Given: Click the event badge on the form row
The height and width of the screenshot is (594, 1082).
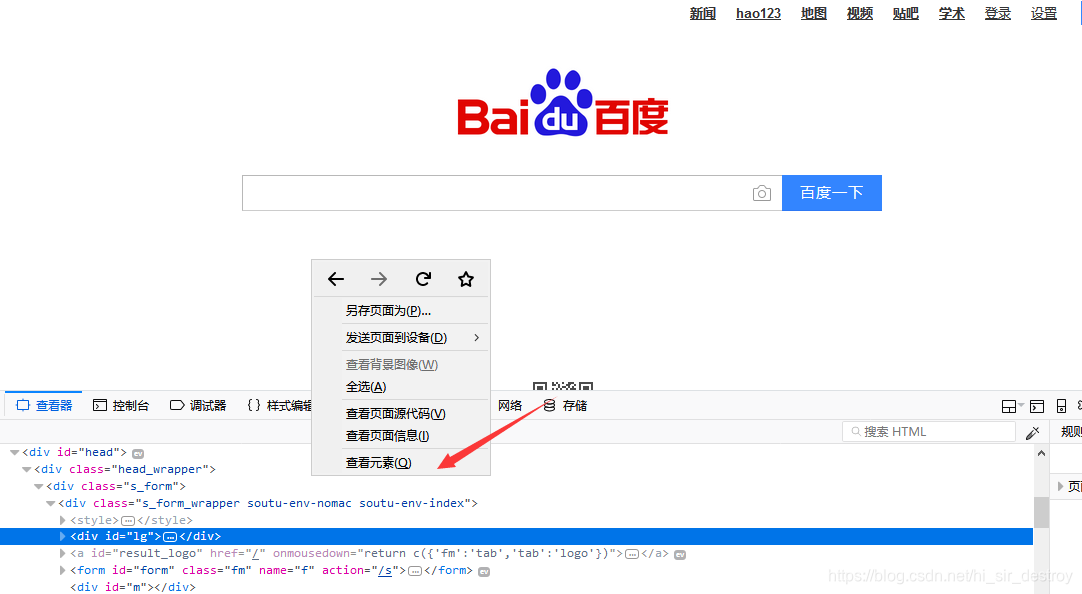Looking at the screenshot, I should (484, 571).
